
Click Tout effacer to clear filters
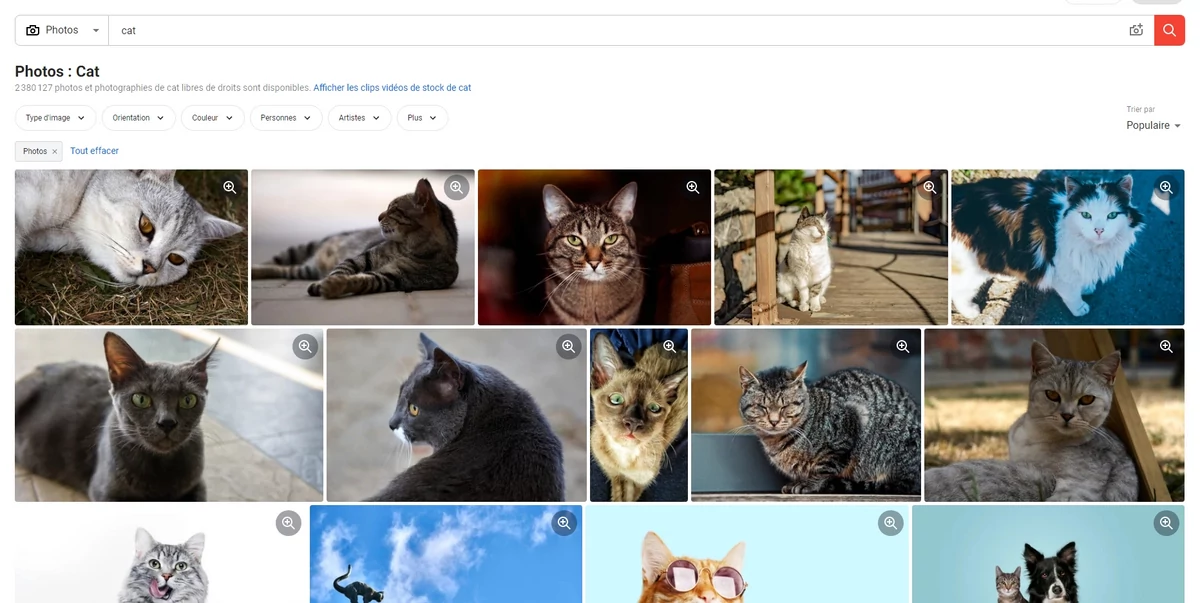(94, 151)
